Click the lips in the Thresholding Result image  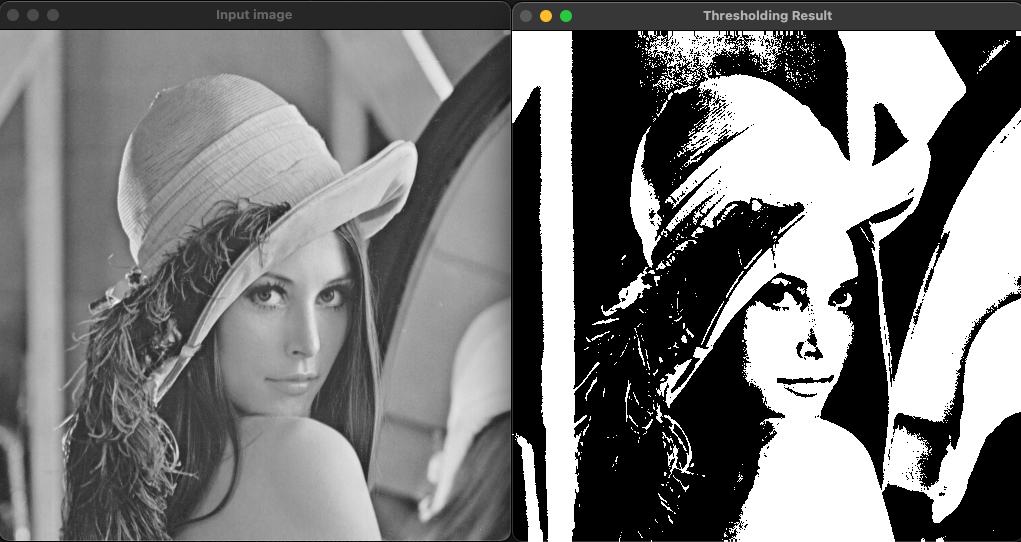click(804, 384)
